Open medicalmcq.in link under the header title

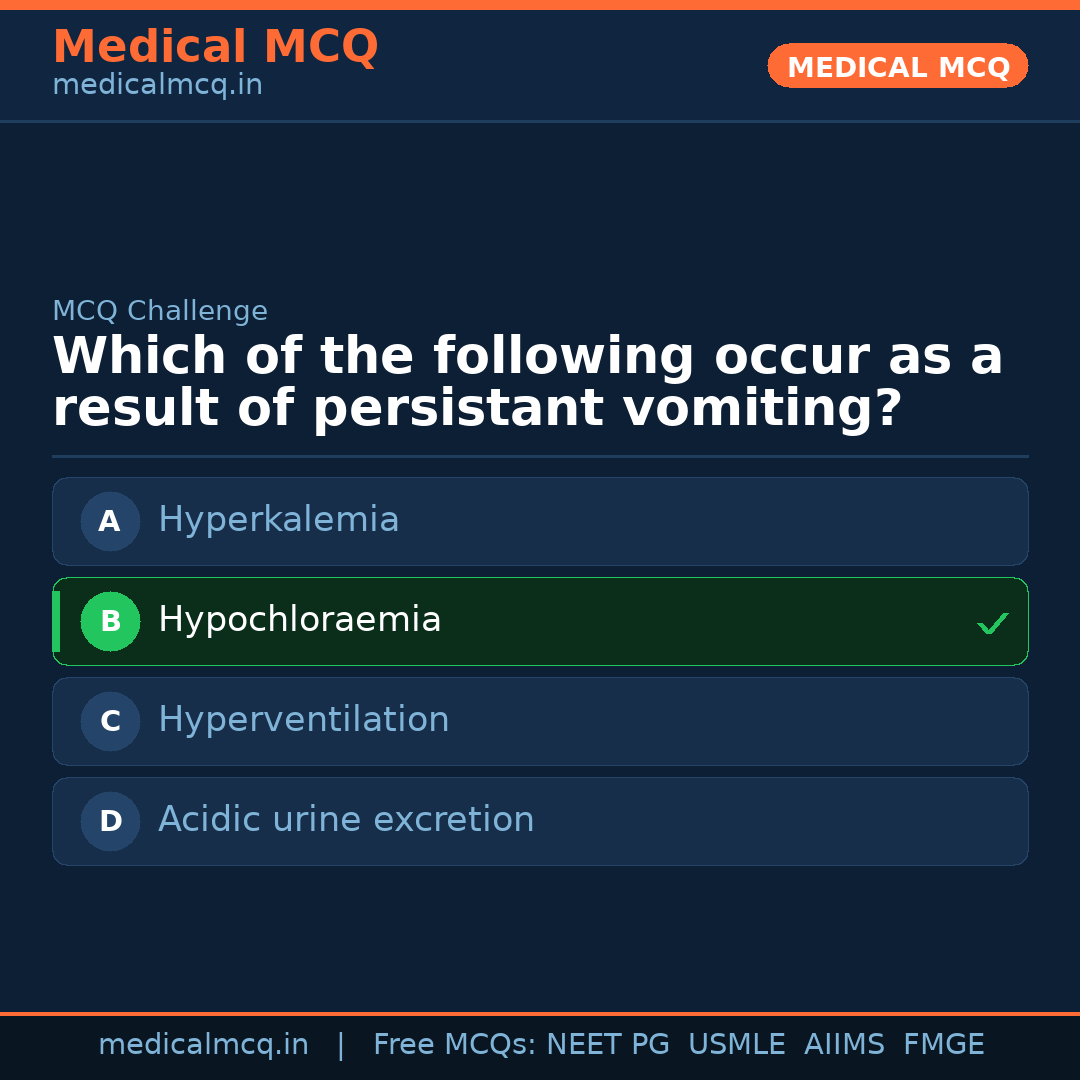[157, 86]
